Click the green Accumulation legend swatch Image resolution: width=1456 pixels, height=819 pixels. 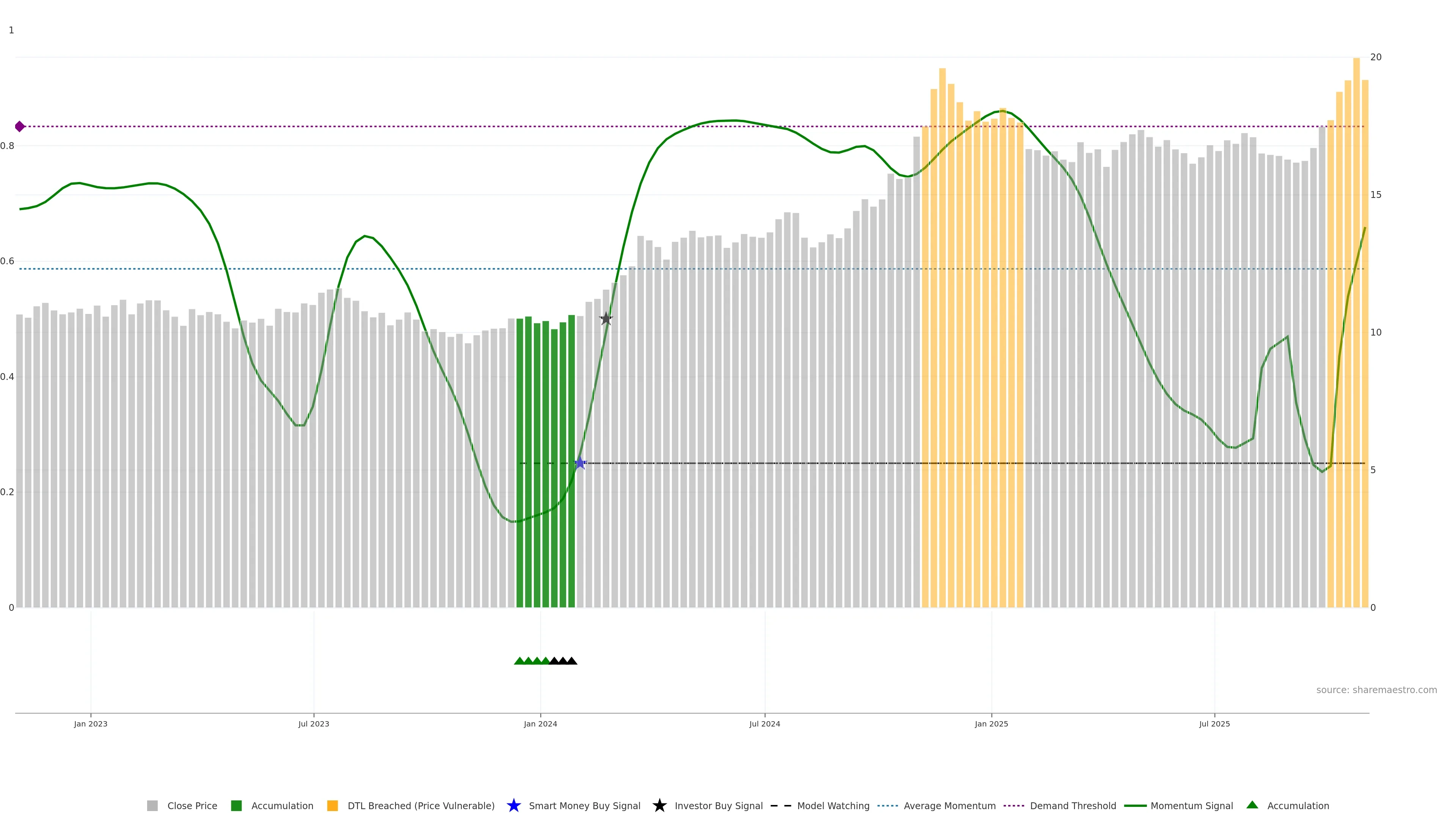tap(236, 805)
